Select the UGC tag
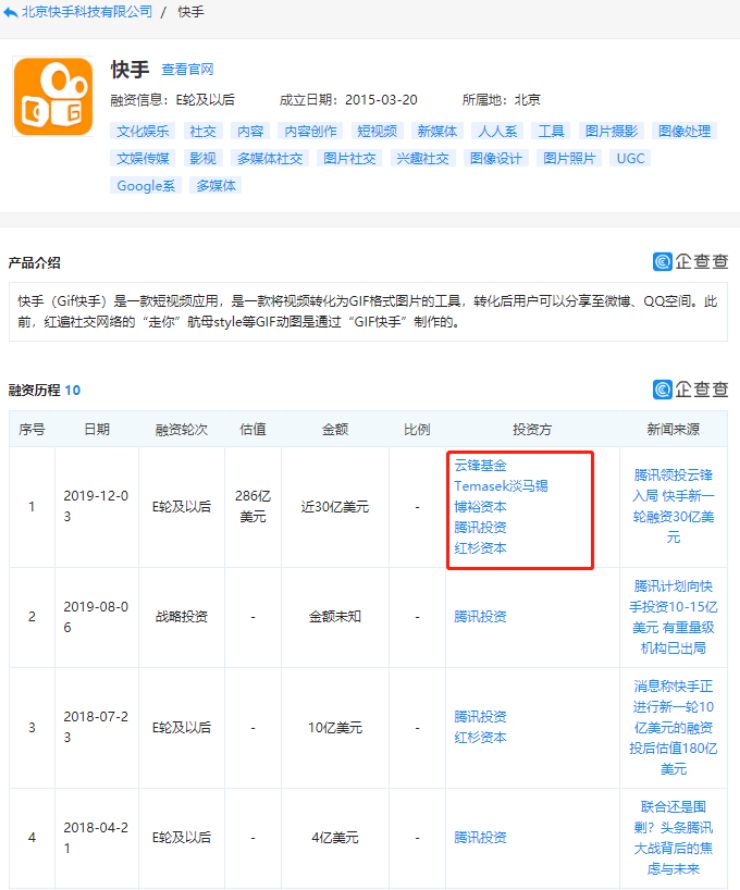This screenshot has width=740, height=890. tap(630, 158)
